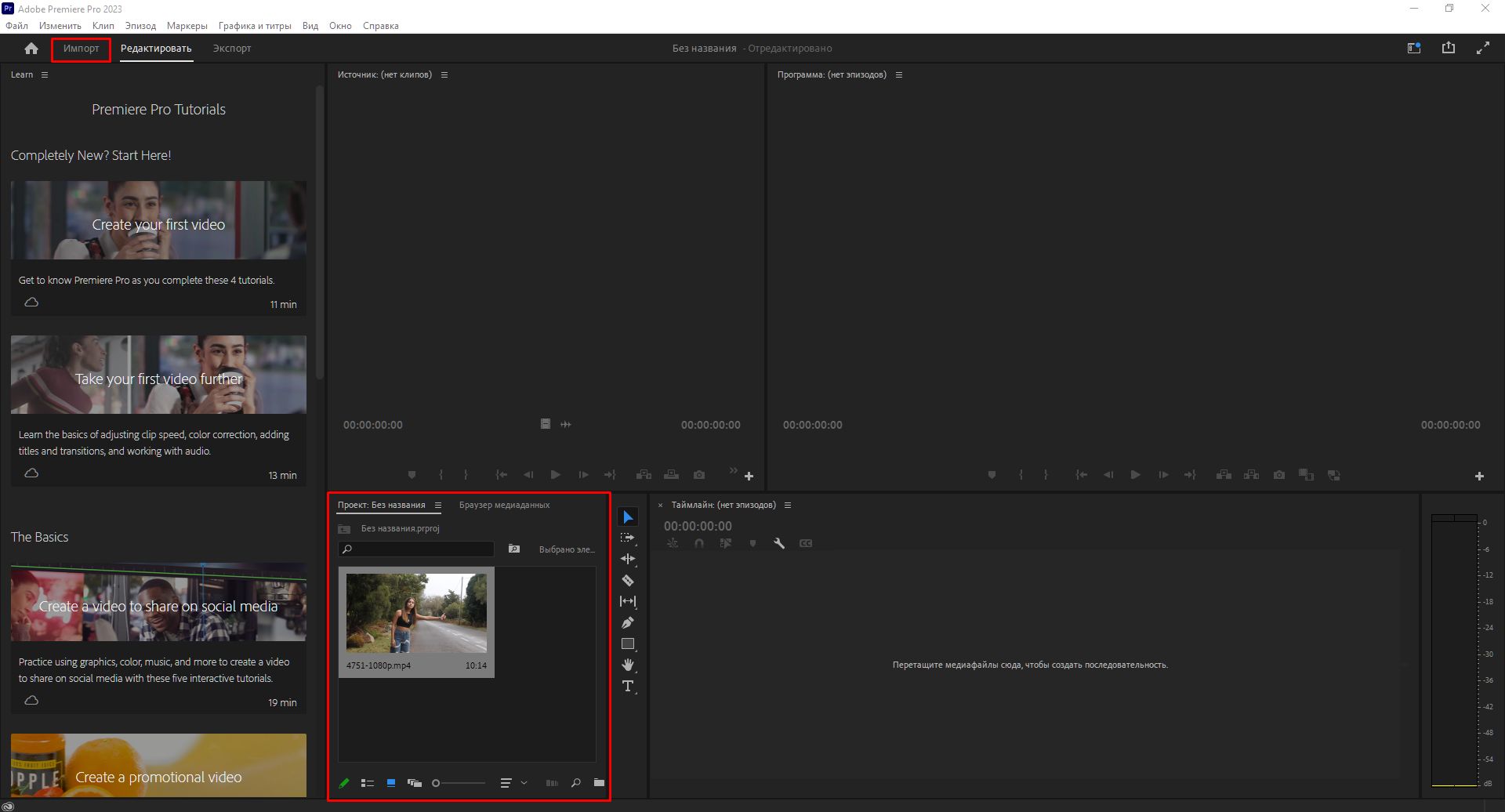The height and width of the screenshot is (812, 1505).
Task: Click Drag Video Only filmstrip icon
Action: click(546, 424)
